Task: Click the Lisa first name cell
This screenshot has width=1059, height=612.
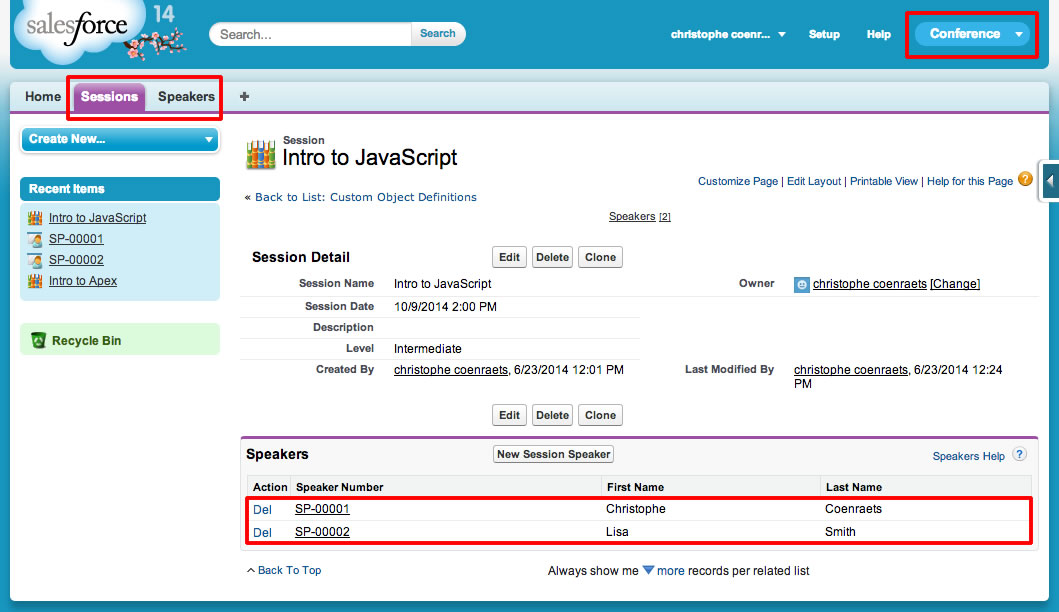Action: [617, 532]
